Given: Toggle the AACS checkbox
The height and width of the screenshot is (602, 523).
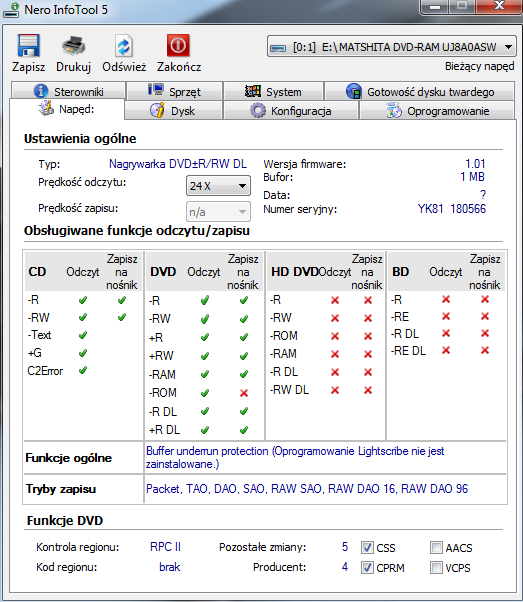Looking at the screenshot, I should (436, 547).
